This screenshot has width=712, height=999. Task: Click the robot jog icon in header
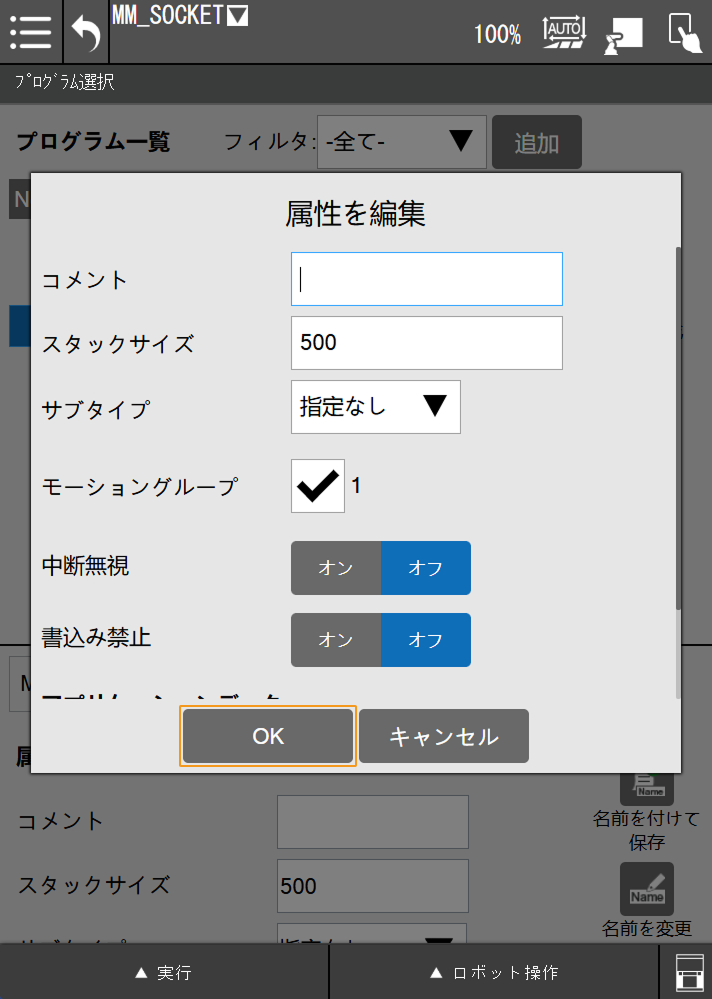[624, 35]
